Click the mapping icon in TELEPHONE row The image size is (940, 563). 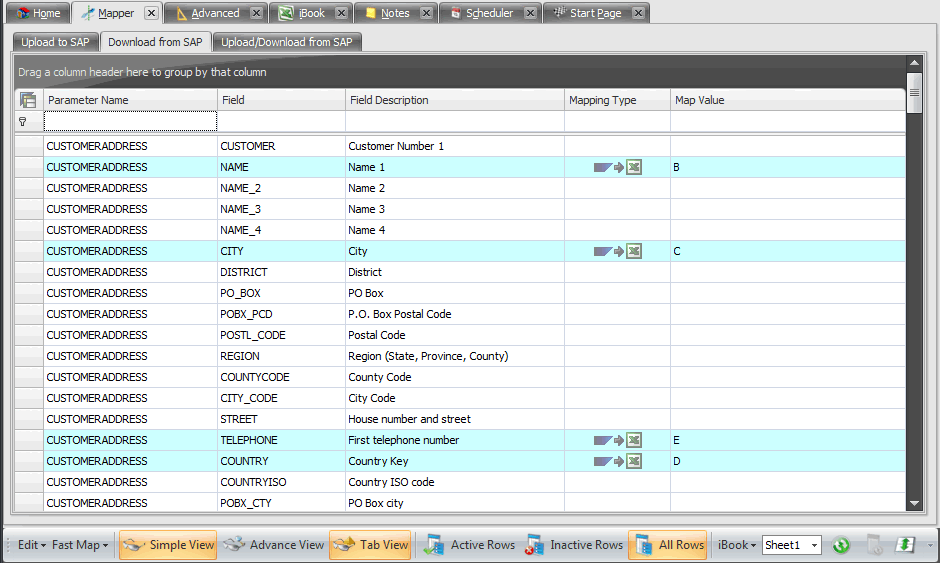click(x=617, y=441)
